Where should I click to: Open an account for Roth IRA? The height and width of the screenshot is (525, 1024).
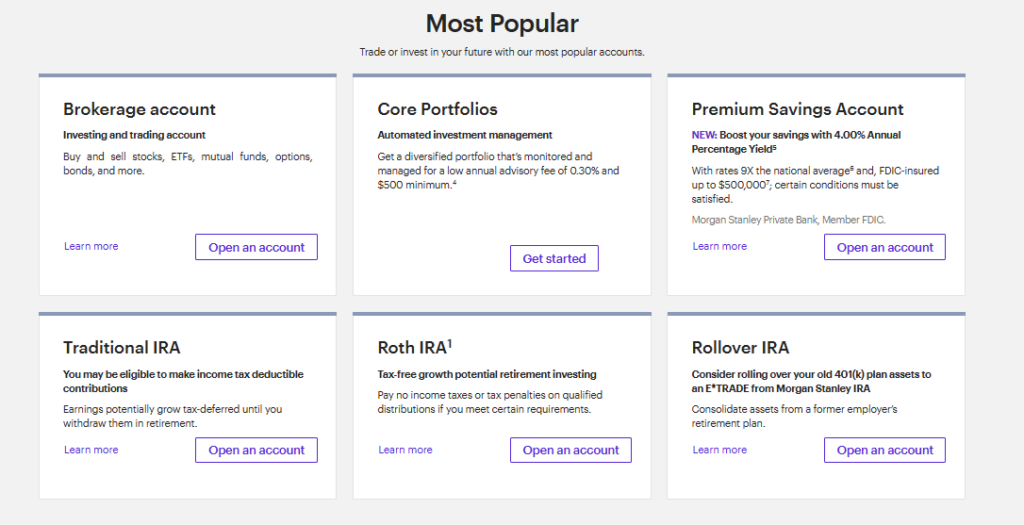pos(570,450)
